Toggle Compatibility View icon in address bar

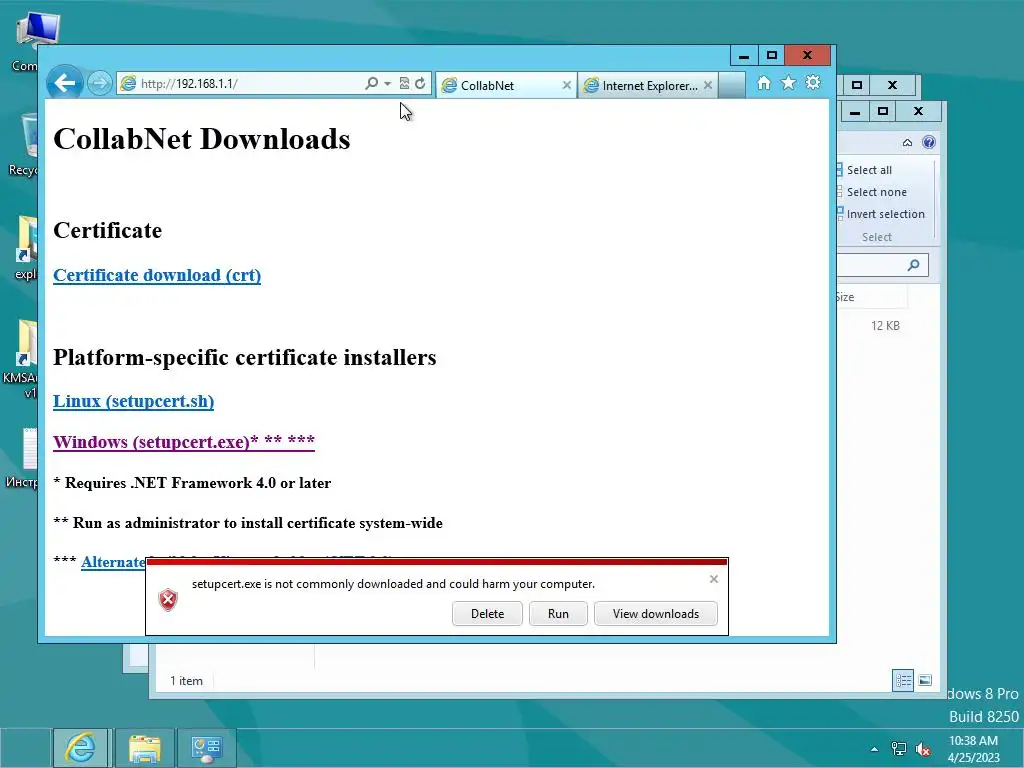(x=404, y=84)
